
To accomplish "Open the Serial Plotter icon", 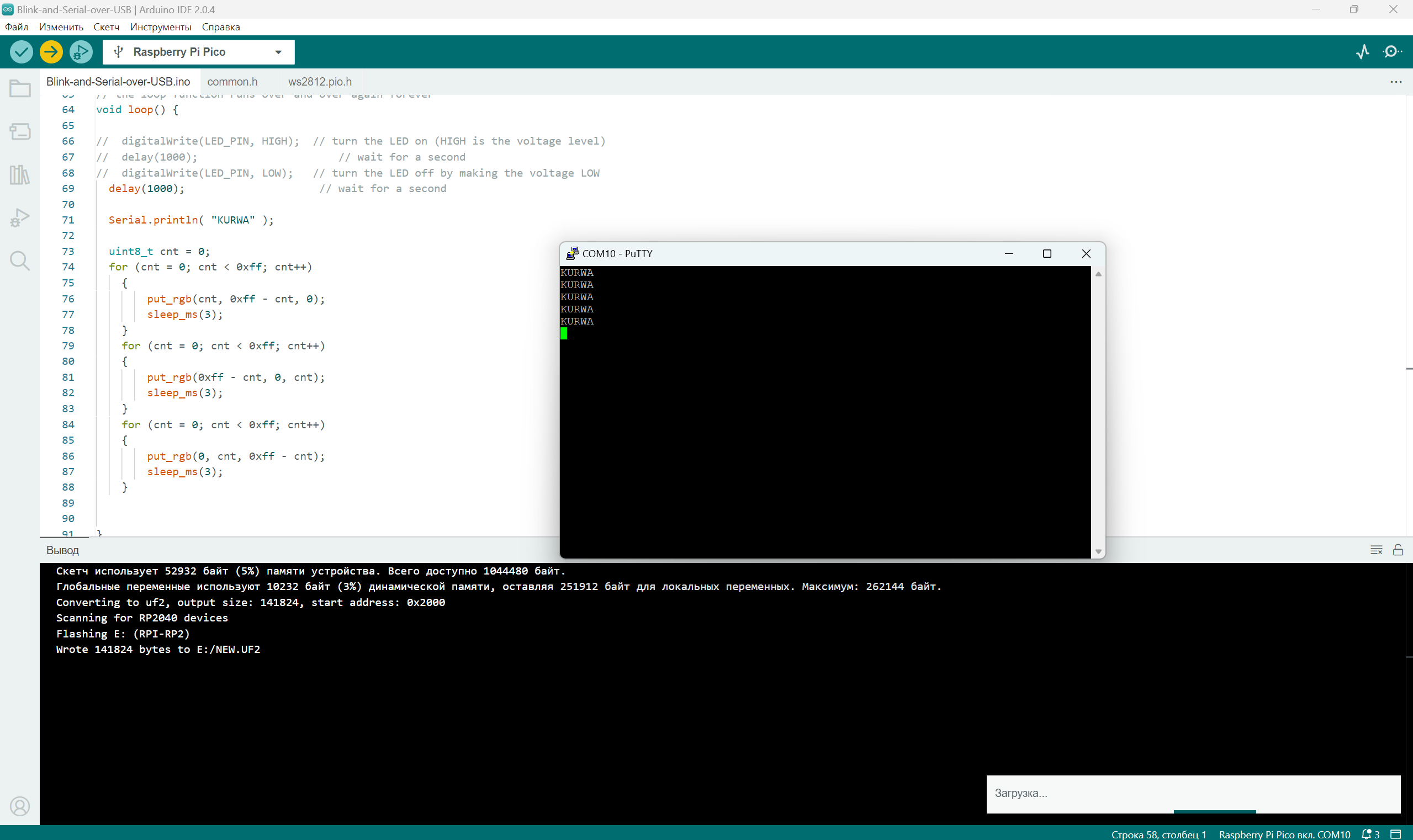I will tap(1363, 52).
